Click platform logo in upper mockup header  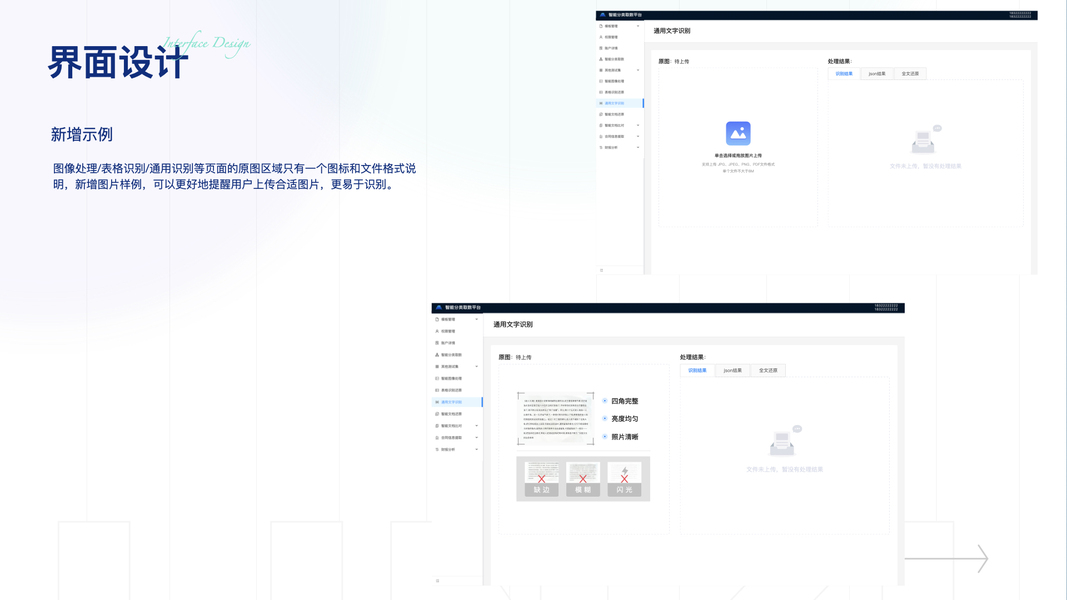(602, 14)
